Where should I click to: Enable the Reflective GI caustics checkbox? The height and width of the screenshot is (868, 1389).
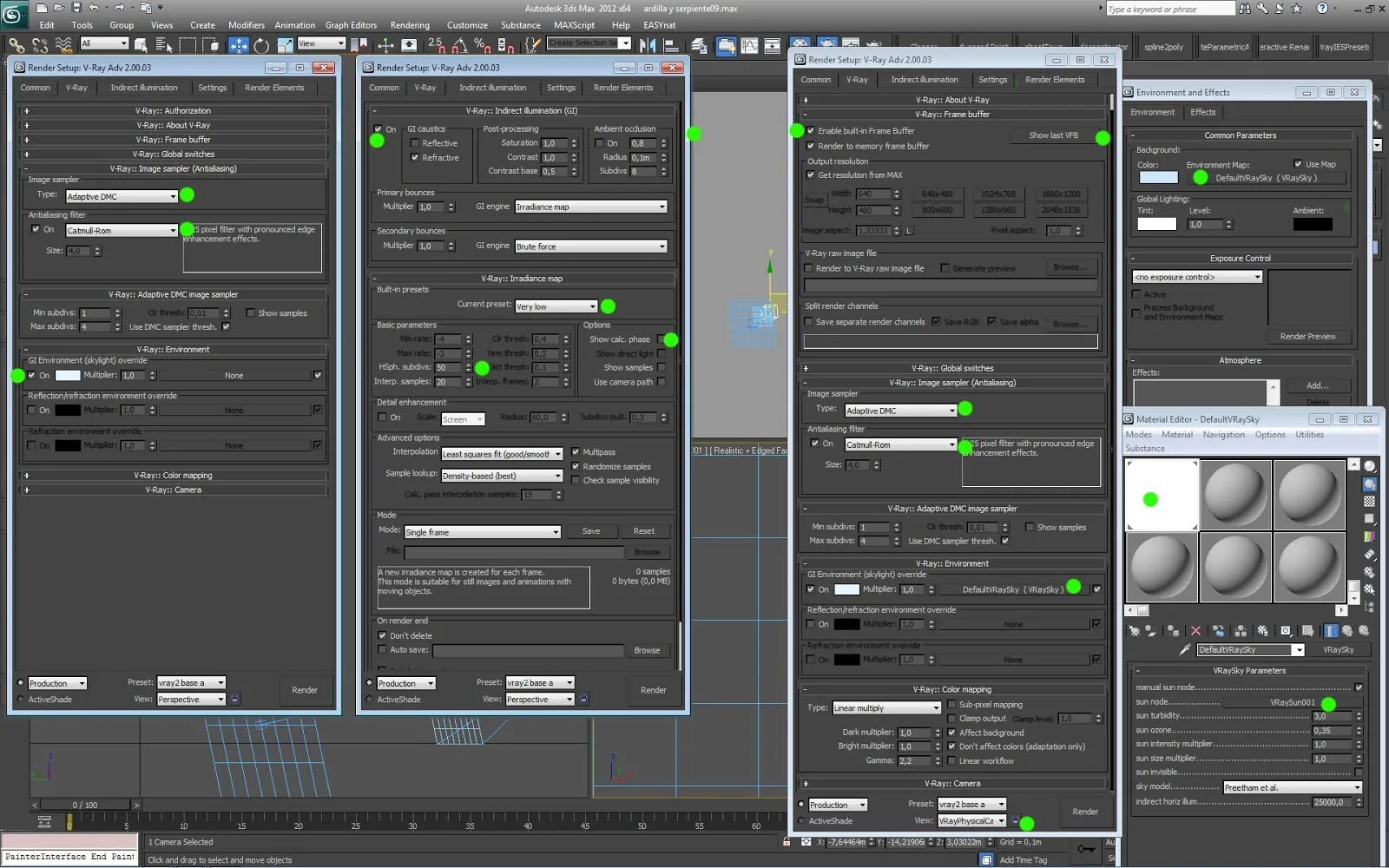tap(415, 143)
